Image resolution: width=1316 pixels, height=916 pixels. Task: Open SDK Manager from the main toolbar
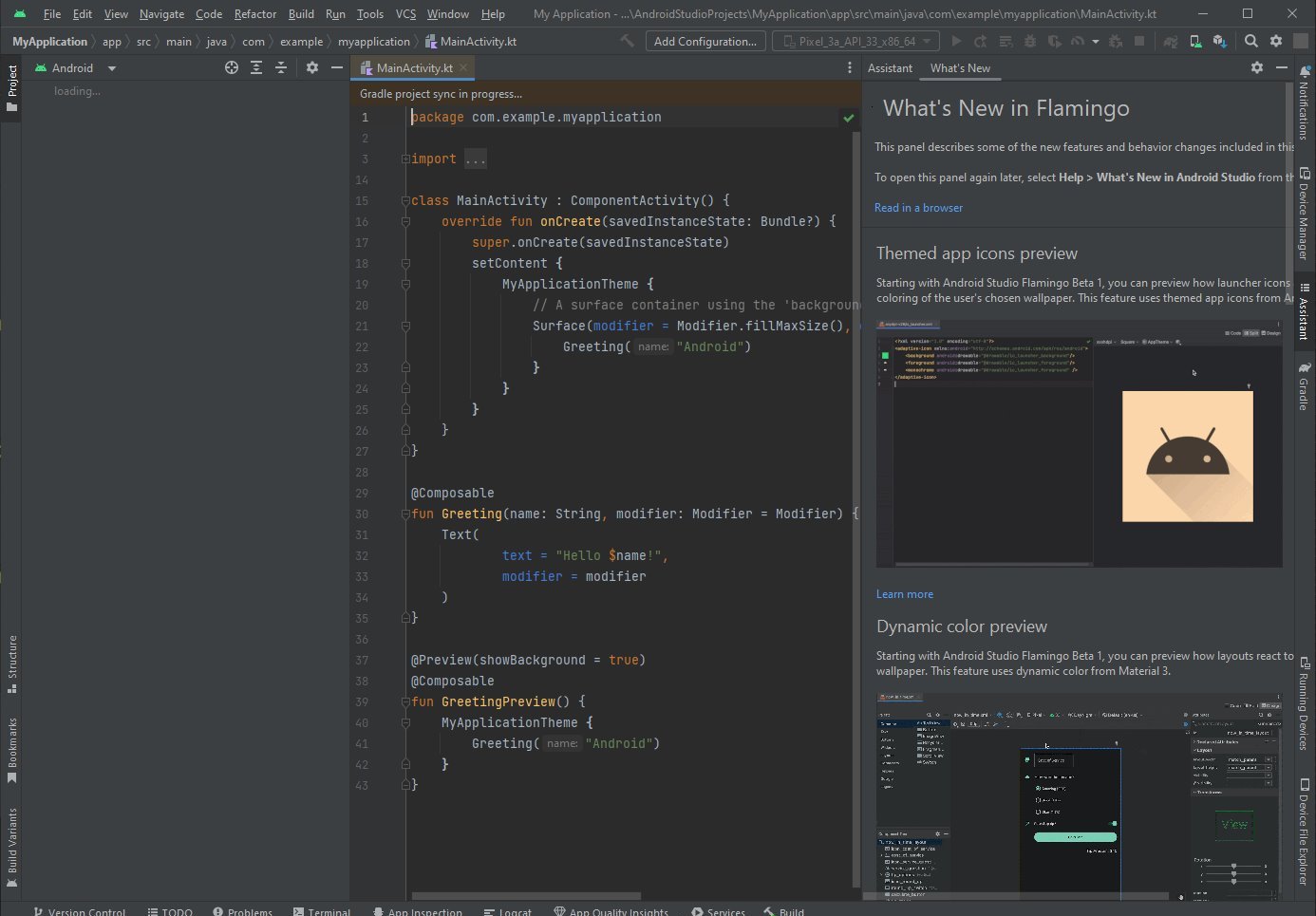(x=1220, y=41)
